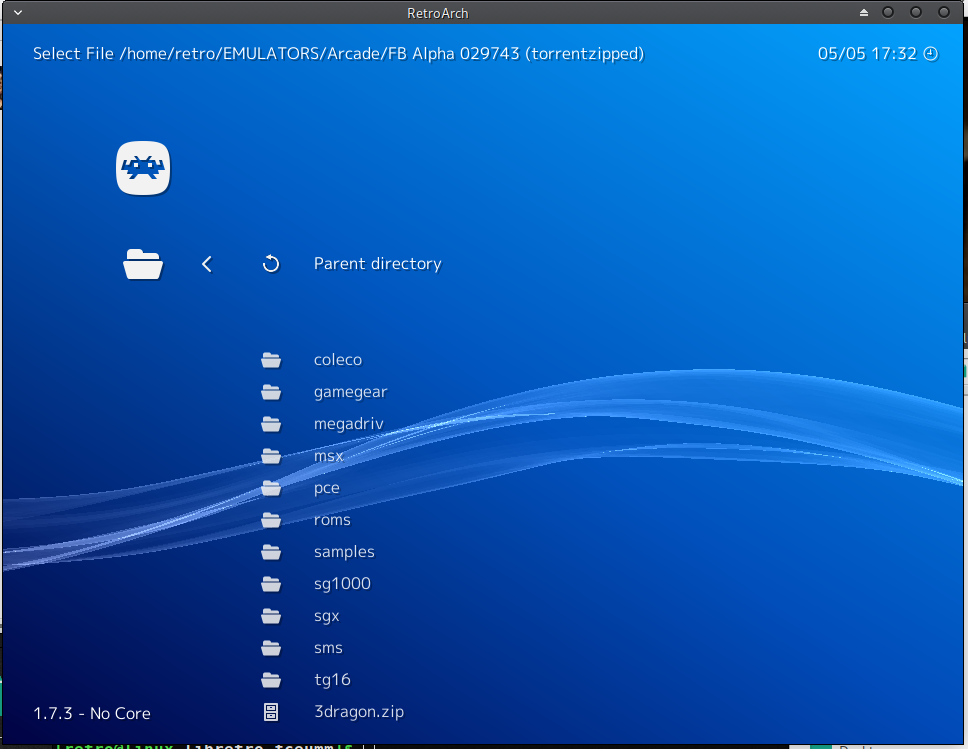Image resolution: width=968 pixels, height=749 pixels.
Task: Open the samples folder icon
Action: [x=271, y=552]
